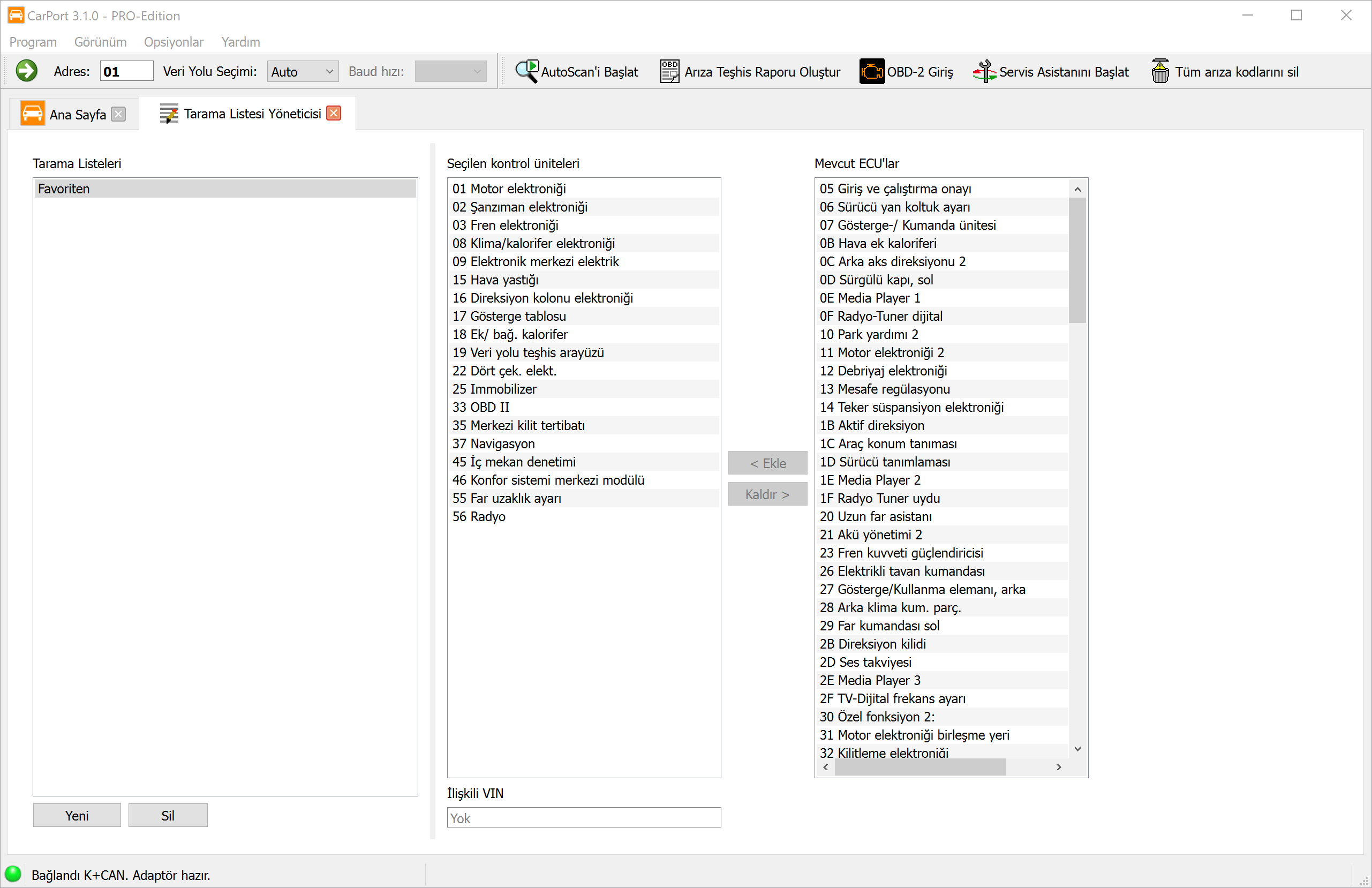
Task: Start AutoScan with the magnifier icon
Action: click(526, 72)
